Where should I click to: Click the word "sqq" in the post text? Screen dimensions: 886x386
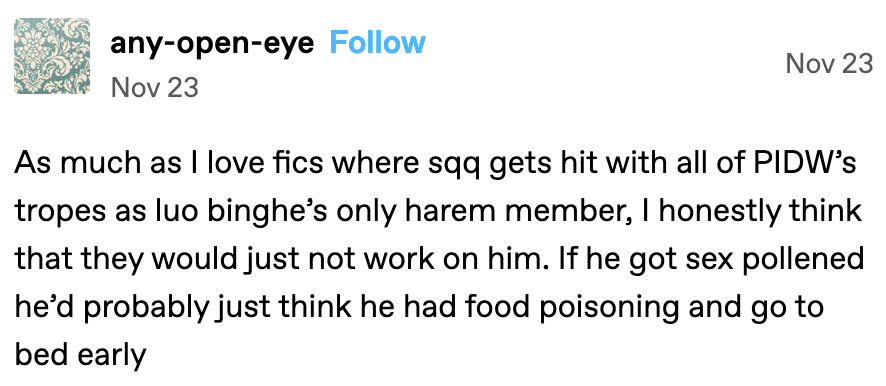tap(449, 167)
